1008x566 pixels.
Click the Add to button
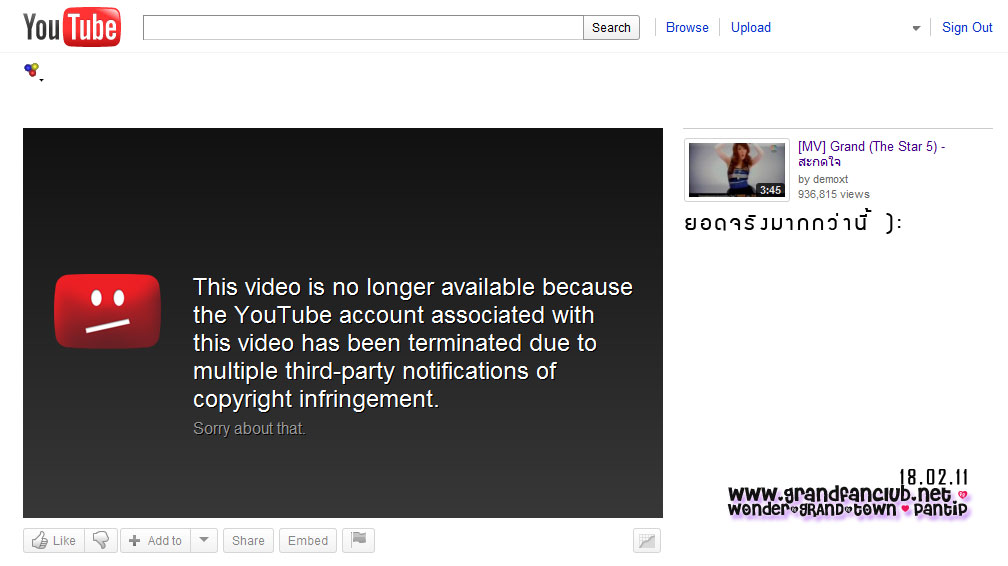(x=156, y=540)
